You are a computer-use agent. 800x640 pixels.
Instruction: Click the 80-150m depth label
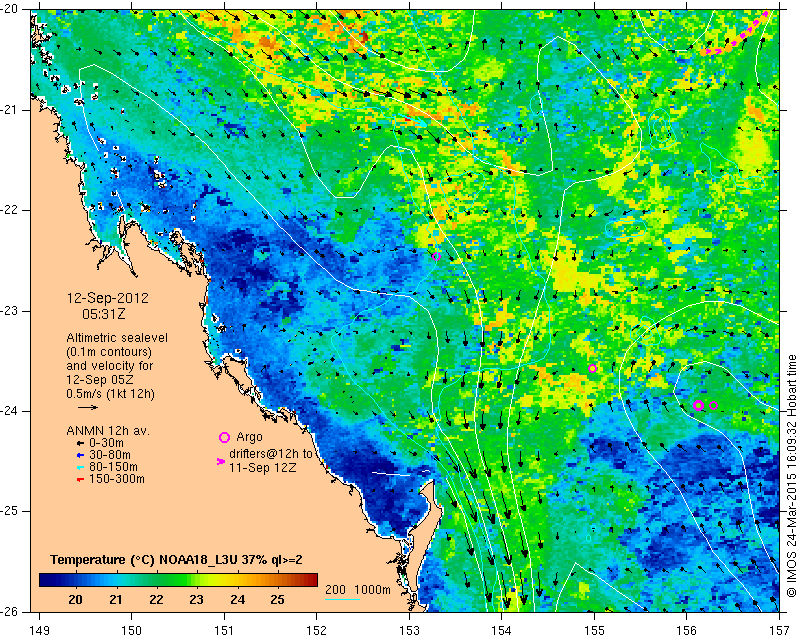click(113, 467)
